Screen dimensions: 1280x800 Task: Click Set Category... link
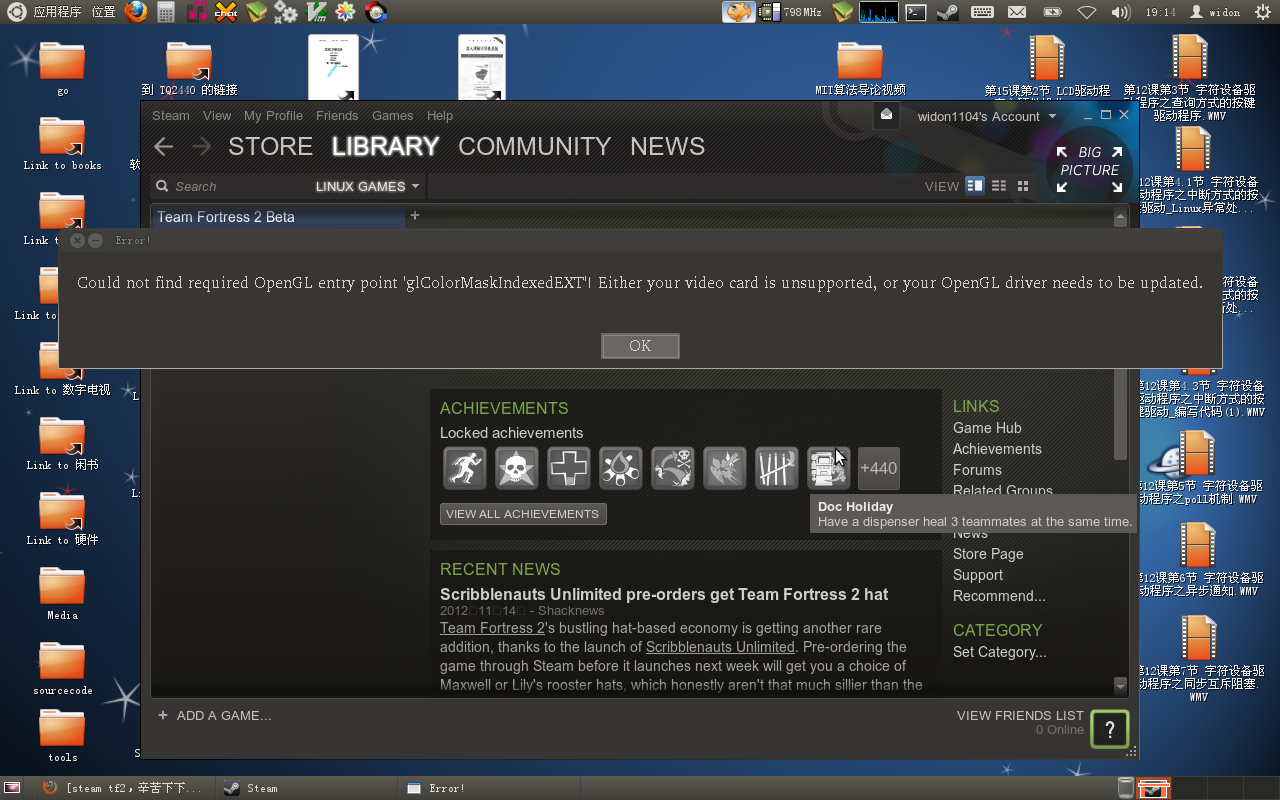[x=1000, y=652]
